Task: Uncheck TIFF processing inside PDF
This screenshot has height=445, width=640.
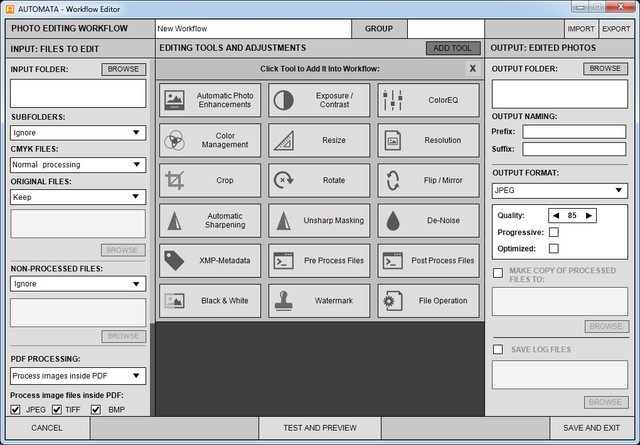Action: [58, 410]
